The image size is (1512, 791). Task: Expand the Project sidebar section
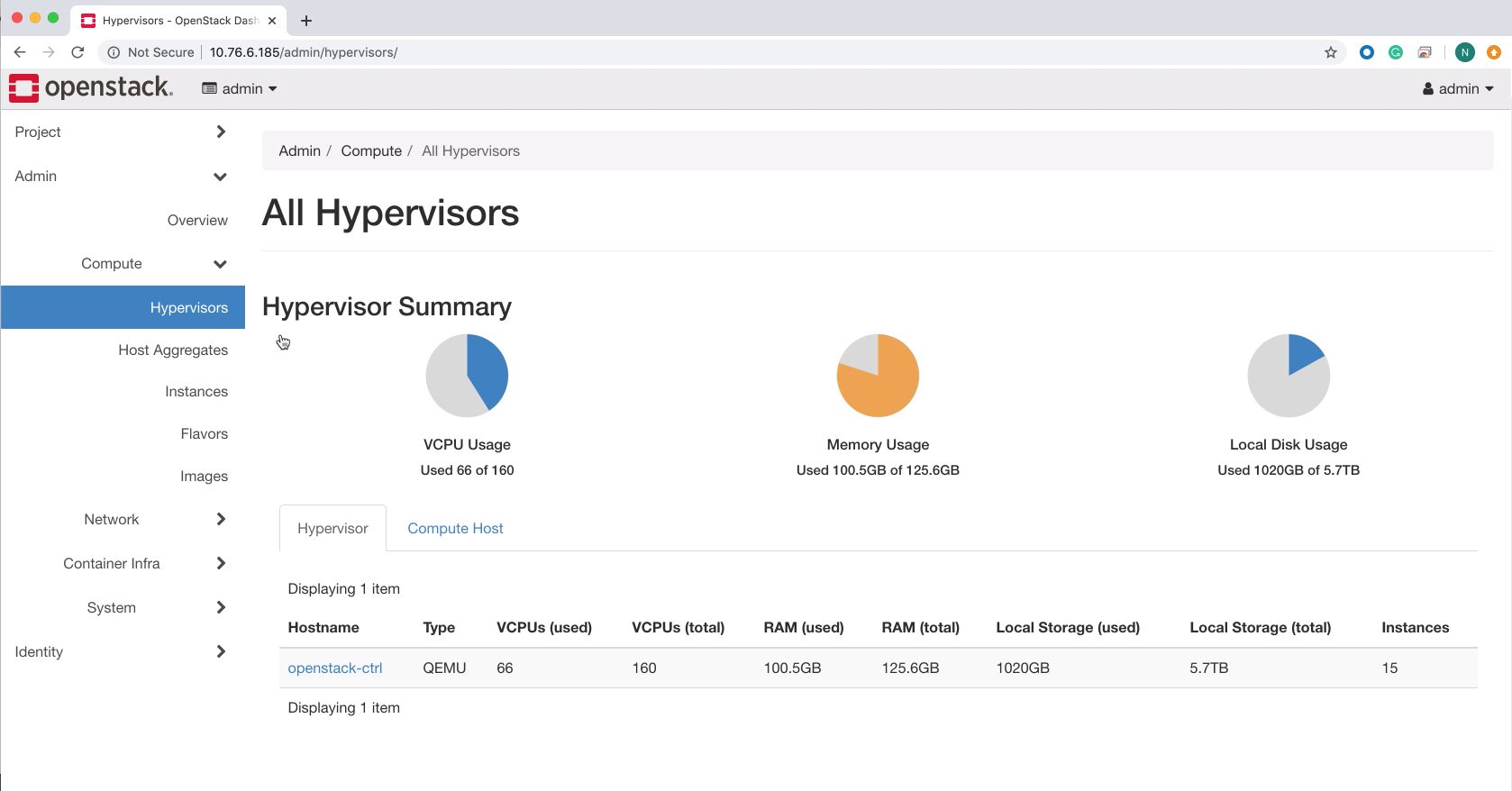pyautogui.click(x=121, y=132)
